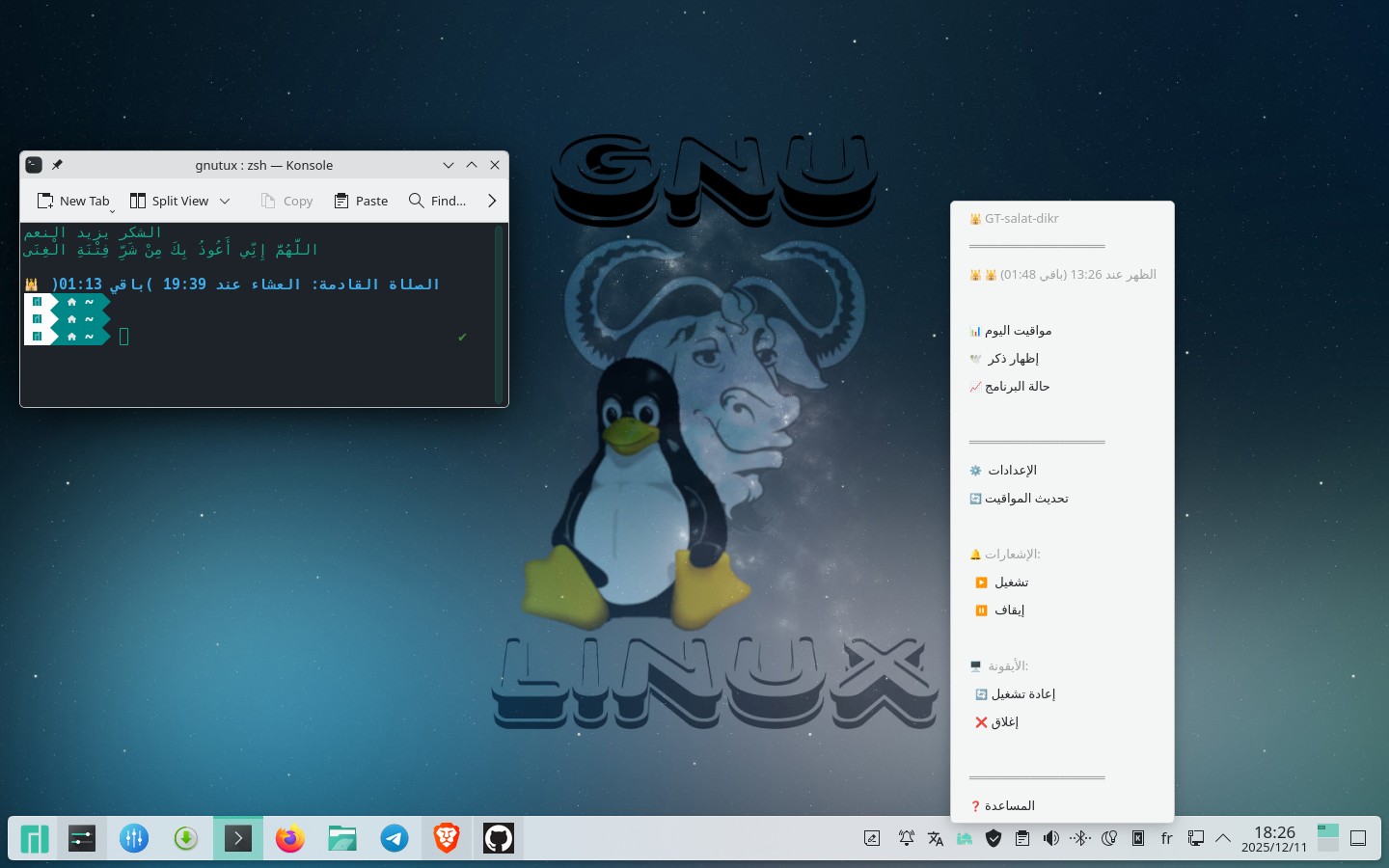Turn on notifications with تشغيل
1389x868 pixels.
click(x=1011, y=583)
